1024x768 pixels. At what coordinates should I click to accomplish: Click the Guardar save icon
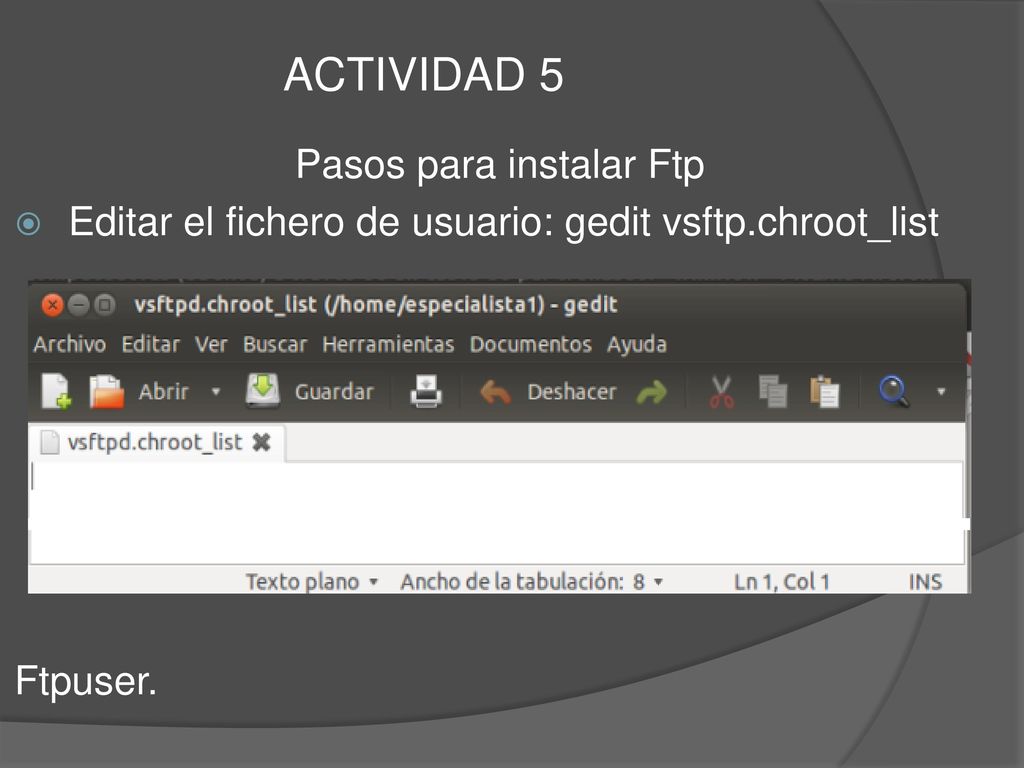(263, 391)
